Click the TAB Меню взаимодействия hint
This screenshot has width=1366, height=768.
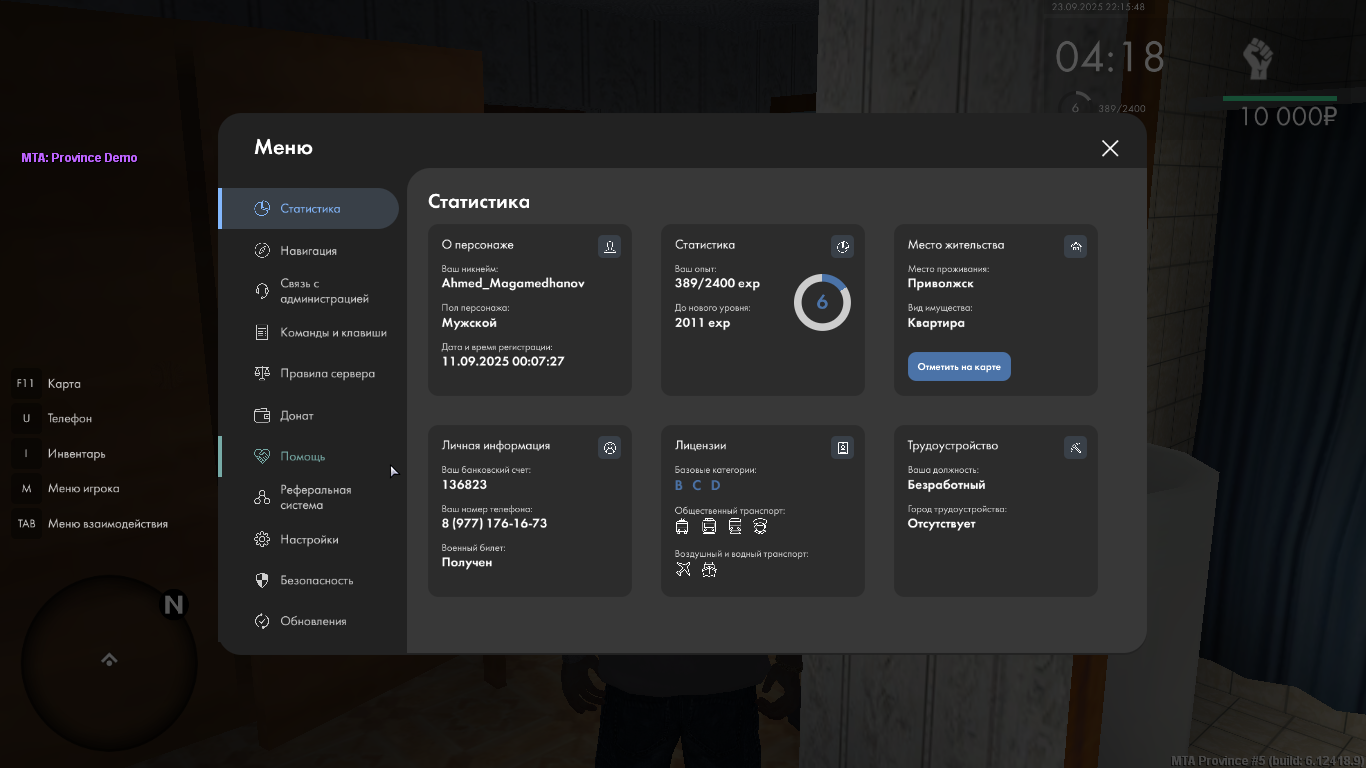(90, 523)
